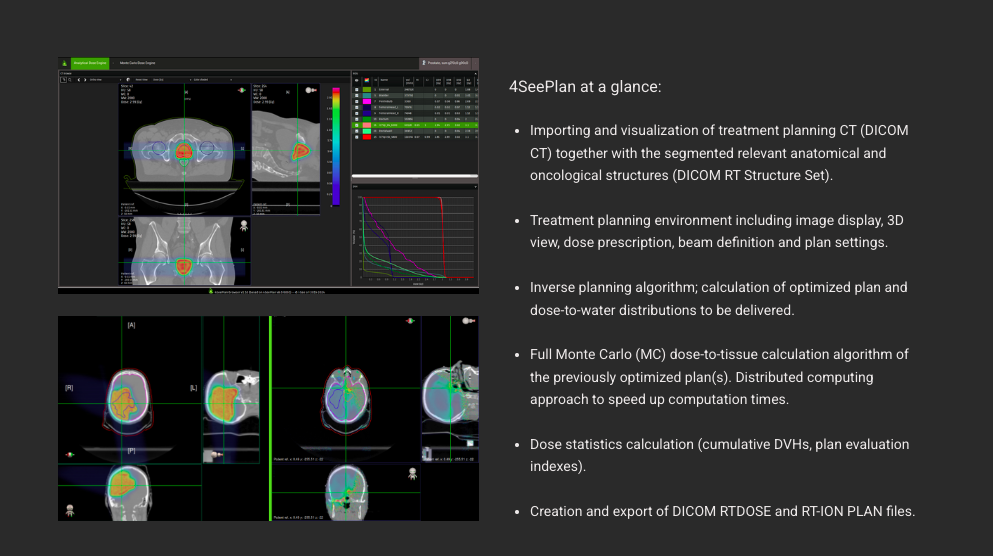Collapse the ROI panel with its header arrow
This screenshot has width=993, height=556.
coord(476,73)
